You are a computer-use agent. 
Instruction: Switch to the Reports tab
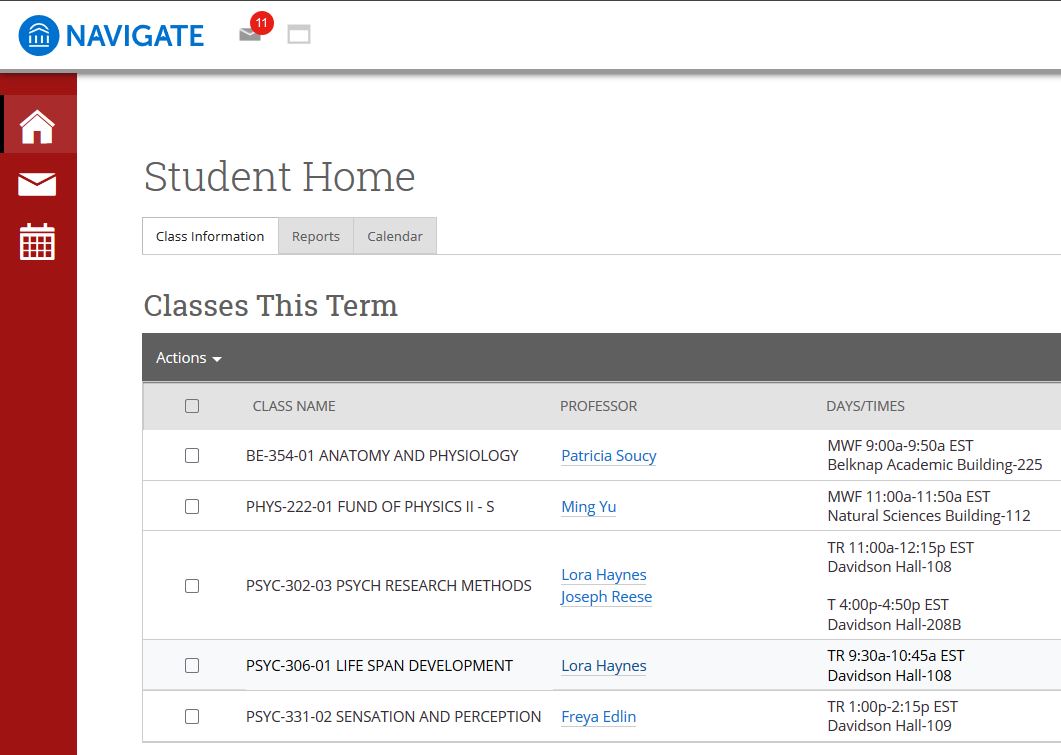316,237
